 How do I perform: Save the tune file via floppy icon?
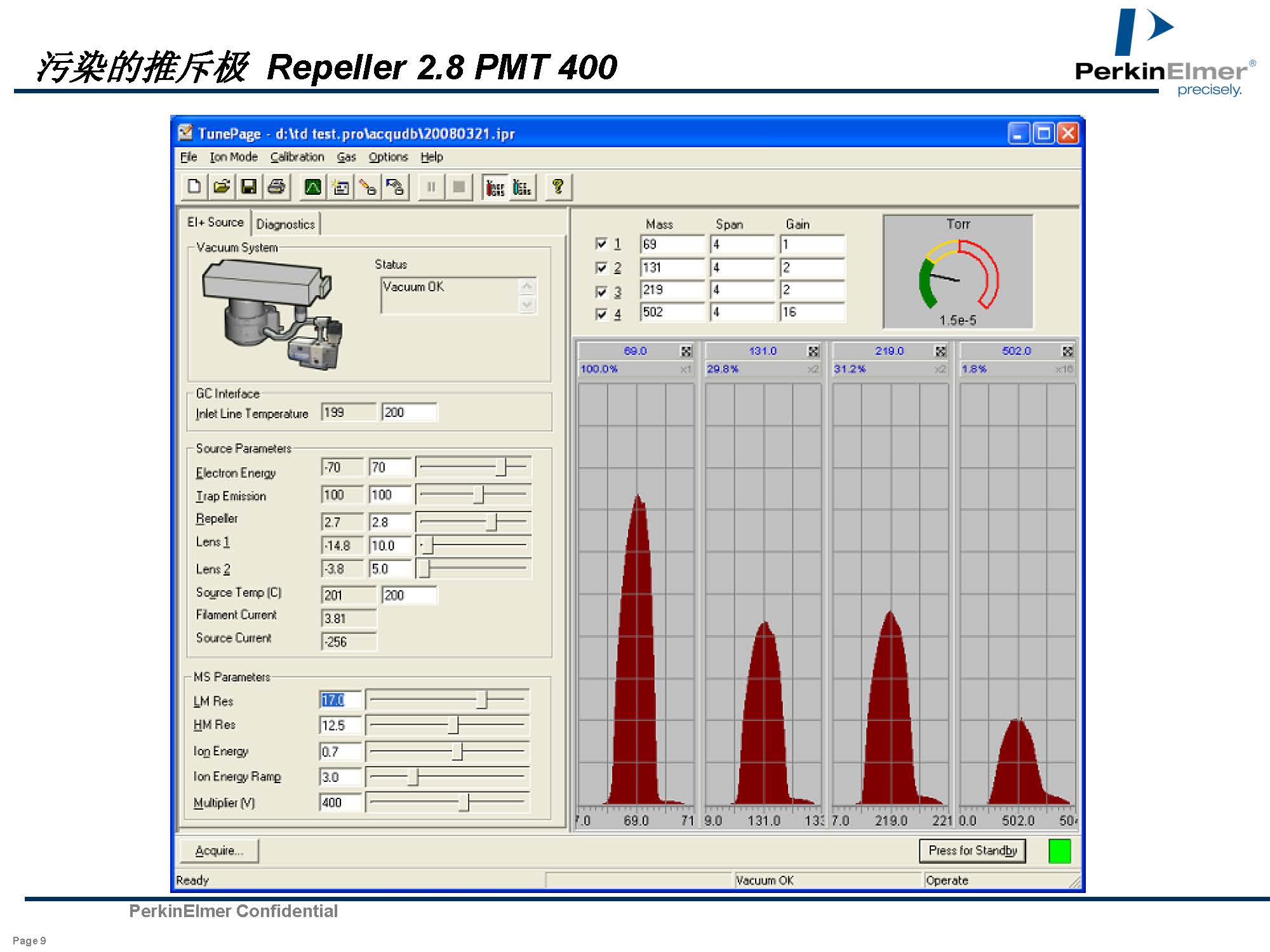point(249,187)
